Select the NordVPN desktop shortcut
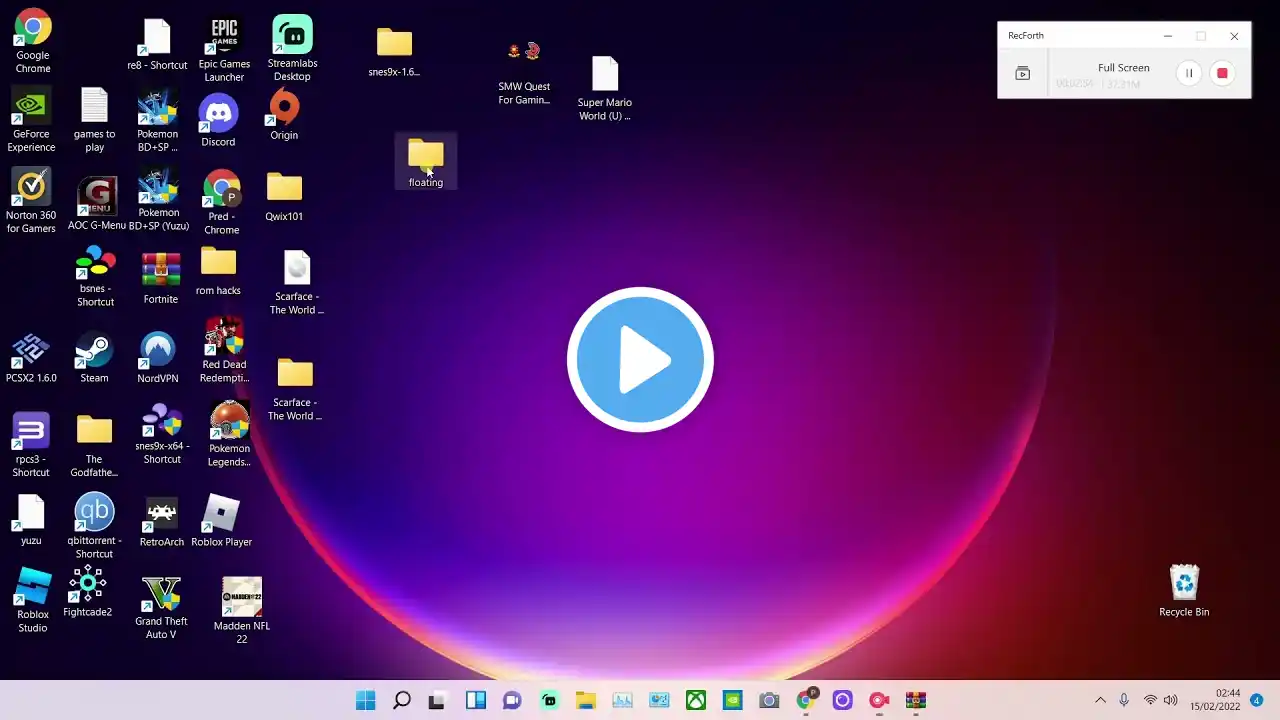This screenshot has height=720, width=1280. (x=158, y=358)
